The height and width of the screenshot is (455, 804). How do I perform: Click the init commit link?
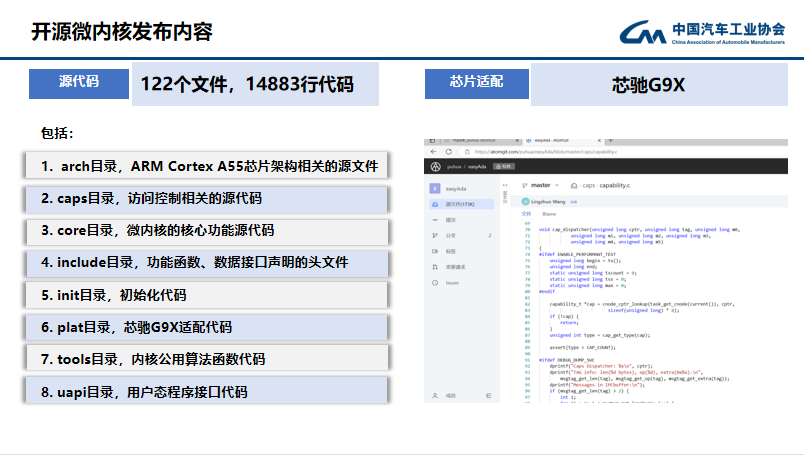[x=574, y=202]
